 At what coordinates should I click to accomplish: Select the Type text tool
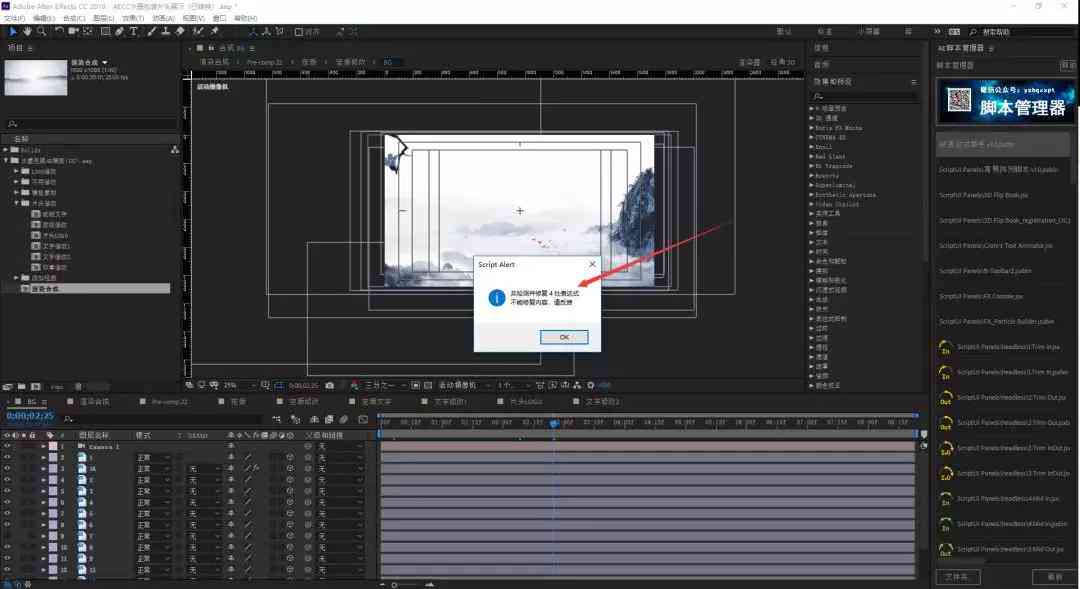coord(134,31)
